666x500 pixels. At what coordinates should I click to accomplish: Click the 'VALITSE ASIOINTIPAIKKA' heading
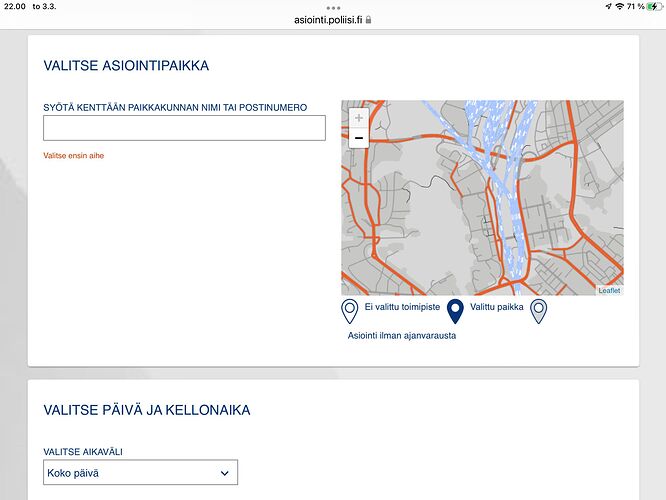[x=126, y=66]
